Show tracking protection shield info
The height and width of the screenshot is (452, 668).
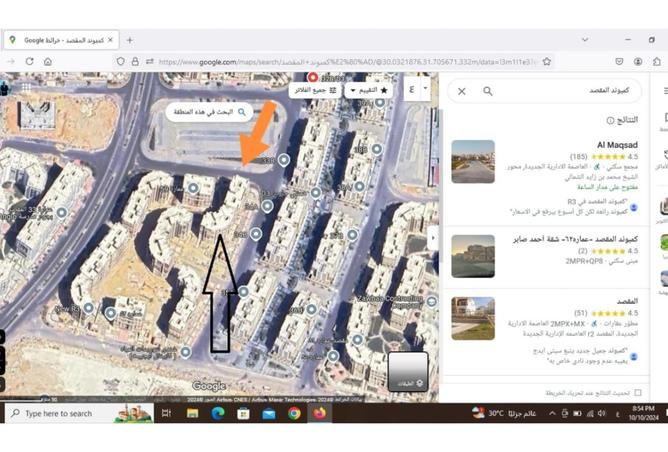(x=121, y=62)
